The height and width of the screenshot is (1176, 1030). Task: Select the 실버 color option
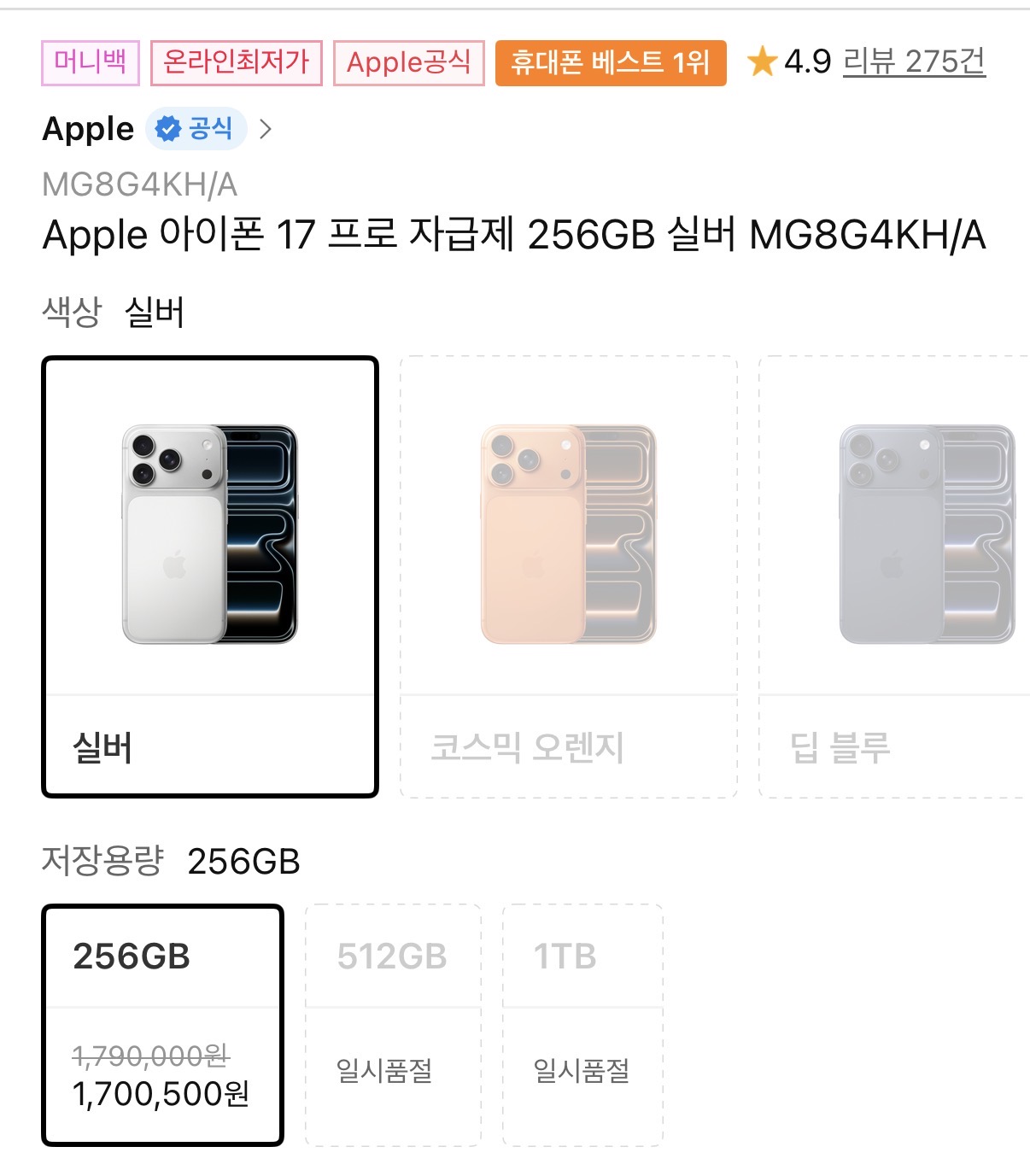point(210,577)
